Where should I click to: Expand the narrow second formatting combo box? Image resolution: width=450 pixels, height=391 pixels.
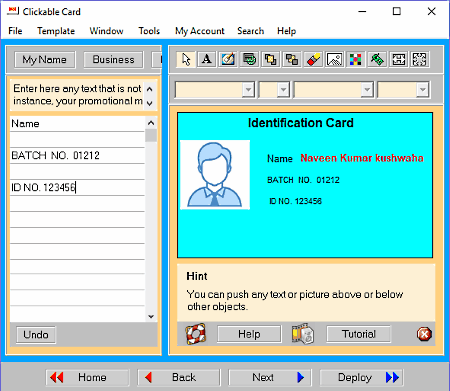click(283, 90)
